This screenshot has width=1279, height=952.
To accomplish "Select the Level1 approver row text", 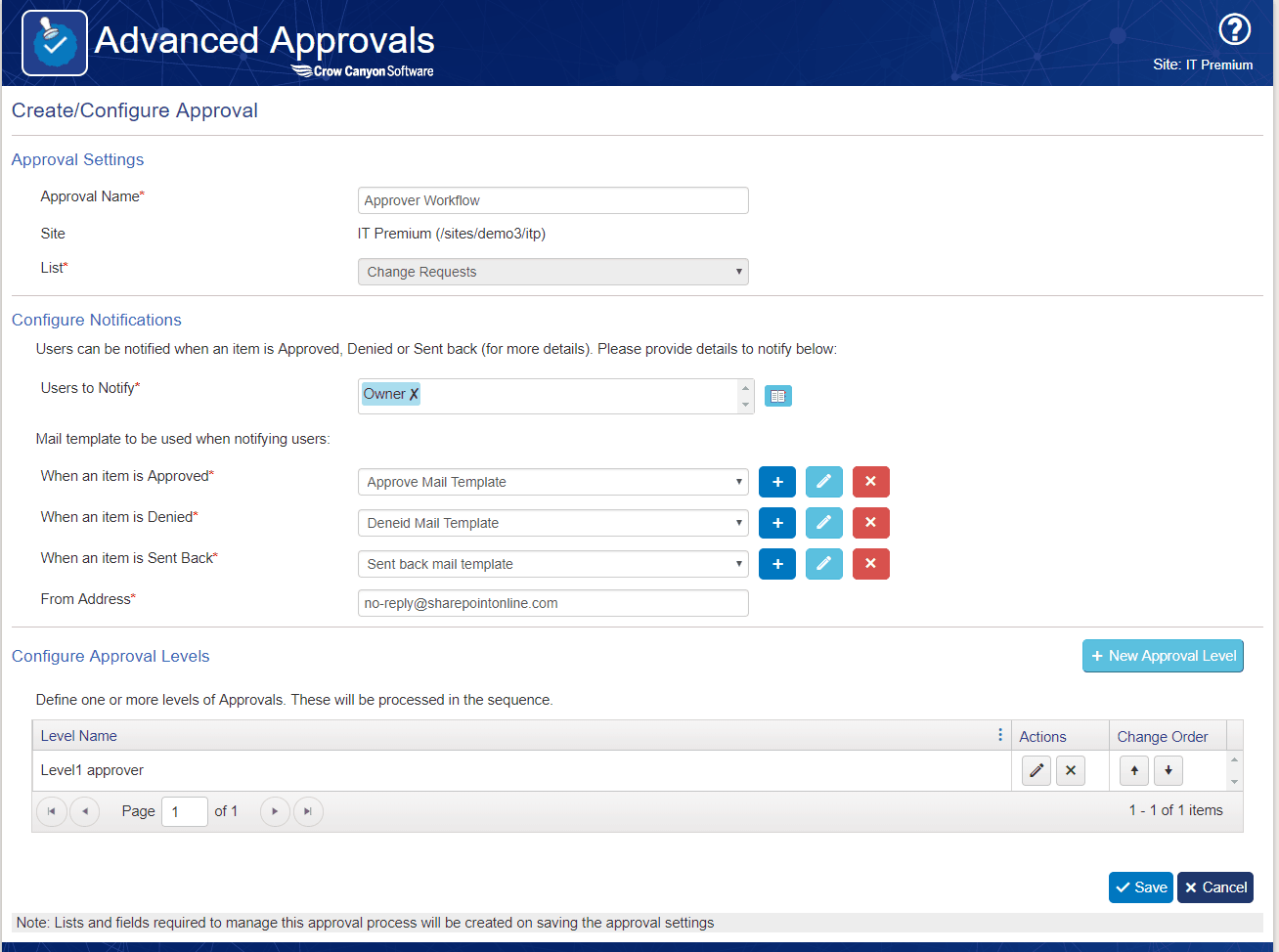I will 92,770.
